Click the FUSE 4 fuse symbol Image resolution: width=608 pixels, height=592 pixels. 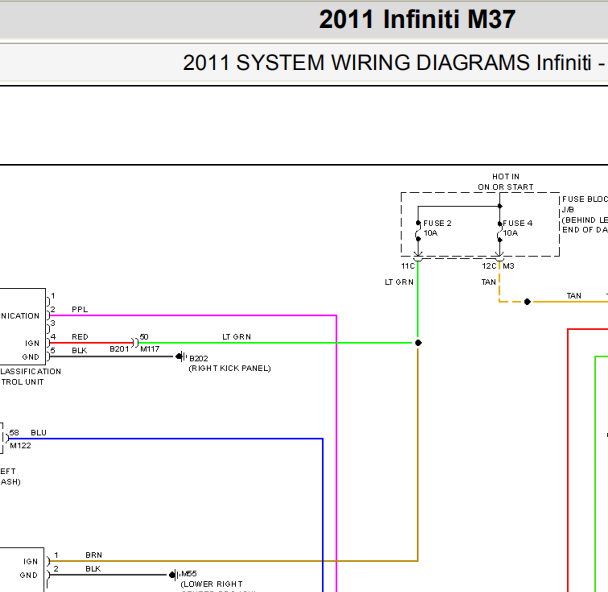pyautogui.click(x=500, y=232)
